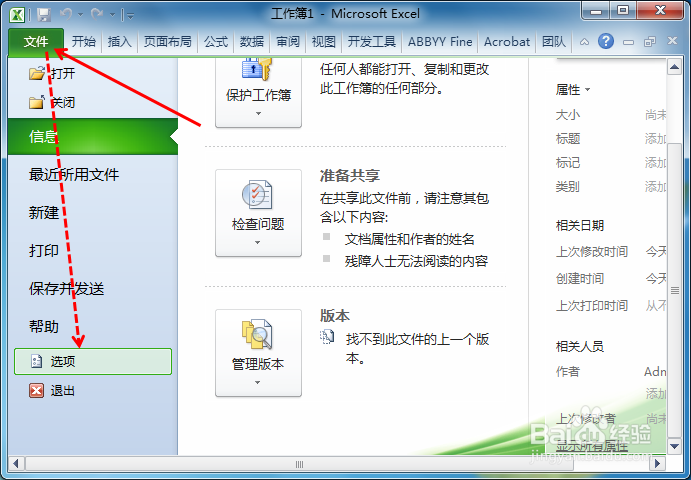Click the horizontal scrollbar left arrow

tap(16, 464)
